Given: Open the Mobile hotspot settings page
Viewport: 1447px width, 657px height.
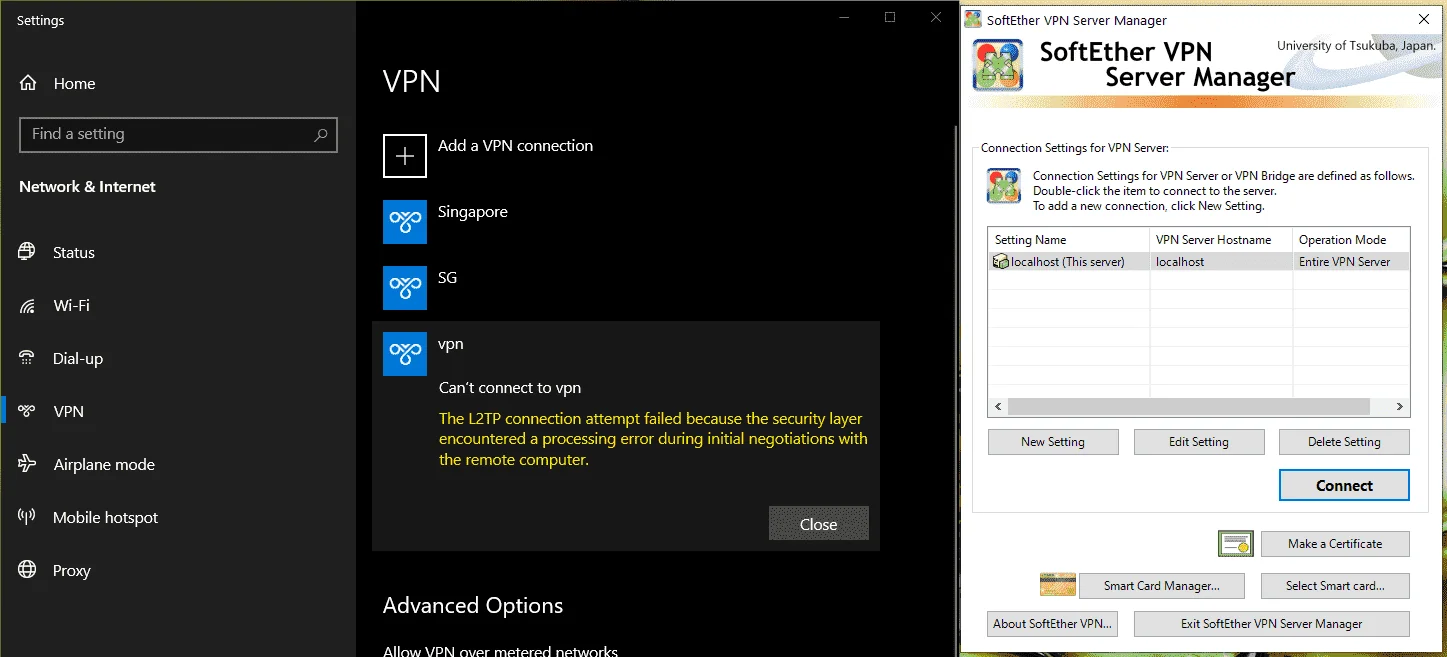Looking at the screenshot, I should (105, 517).
